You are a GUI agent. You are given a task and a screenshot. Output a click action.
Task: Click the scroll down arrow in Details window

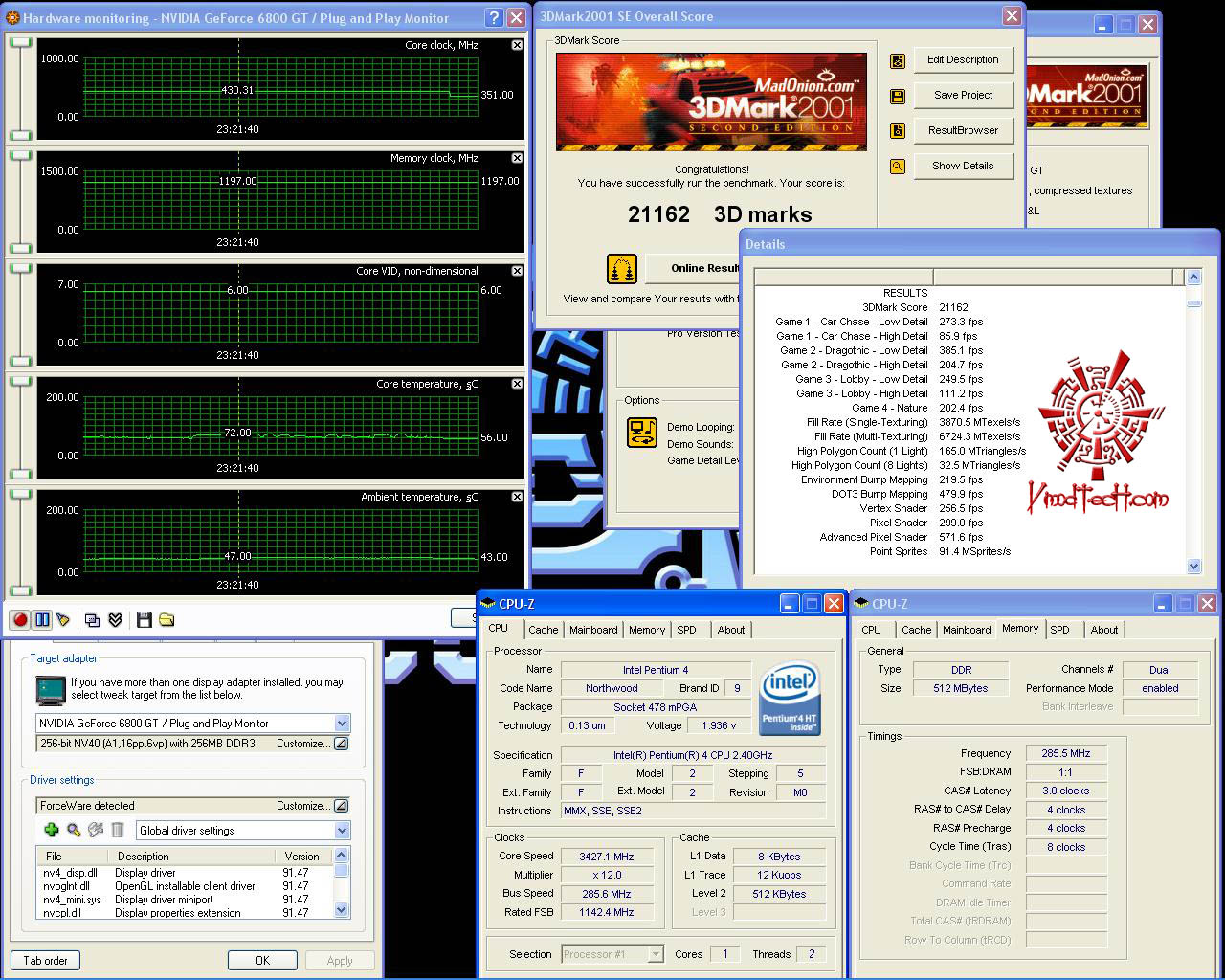point(1193,566)
